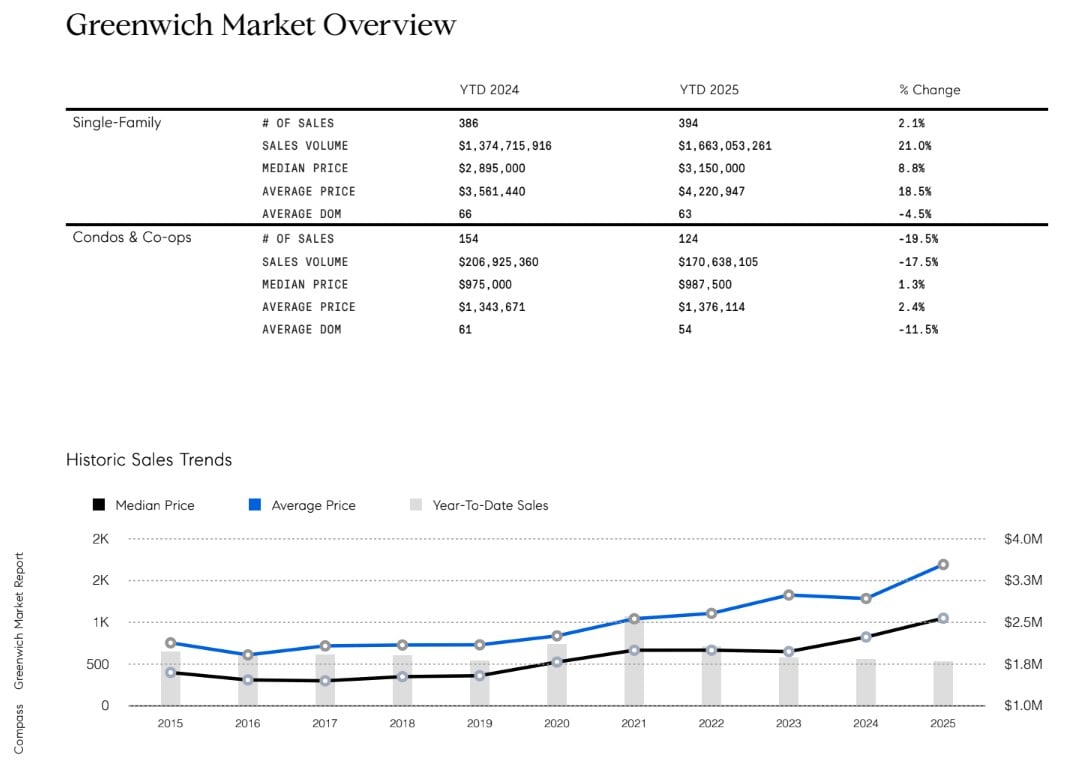1069x762 pixels.
Task: Click the black Median Price legend swatch
Action: [x=98, y=505]
